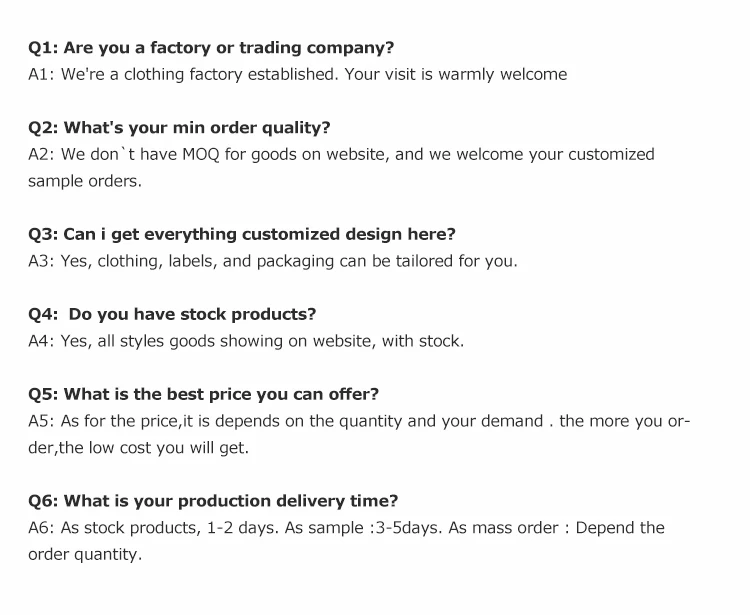This screenshot has height=615, width=750.
Task: Select question Q2 about min order quality
Action: click(179, 127)
